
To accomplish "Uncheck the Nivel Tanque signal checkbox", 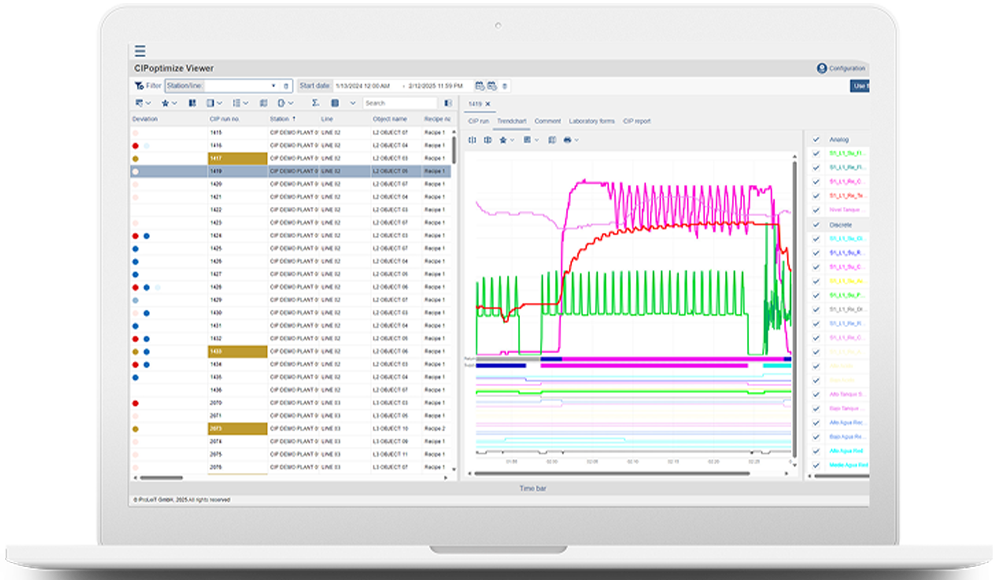I will click(x=816, y=210).
